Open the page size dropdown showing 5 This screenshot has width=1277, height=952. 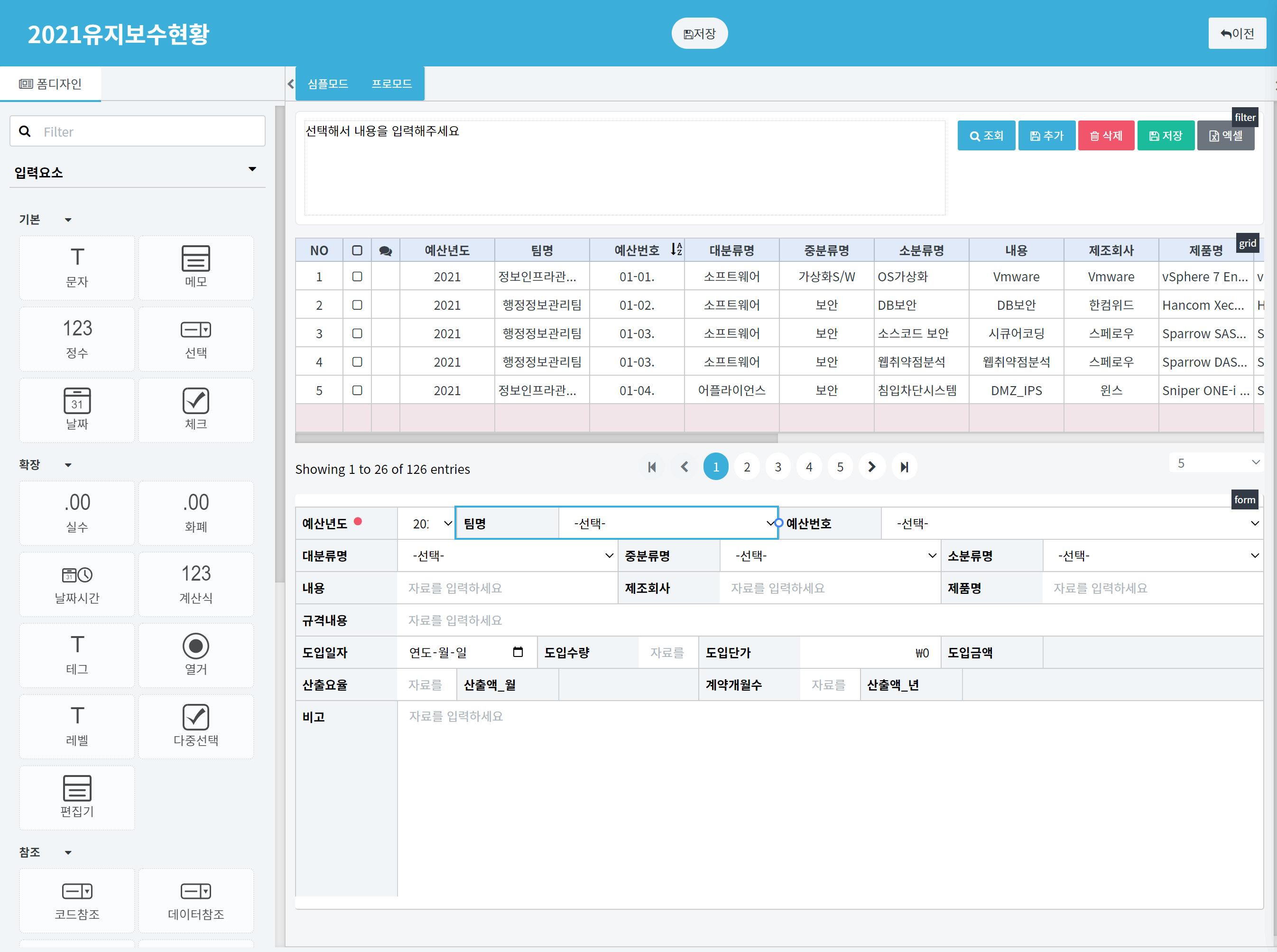[1216, 463]
